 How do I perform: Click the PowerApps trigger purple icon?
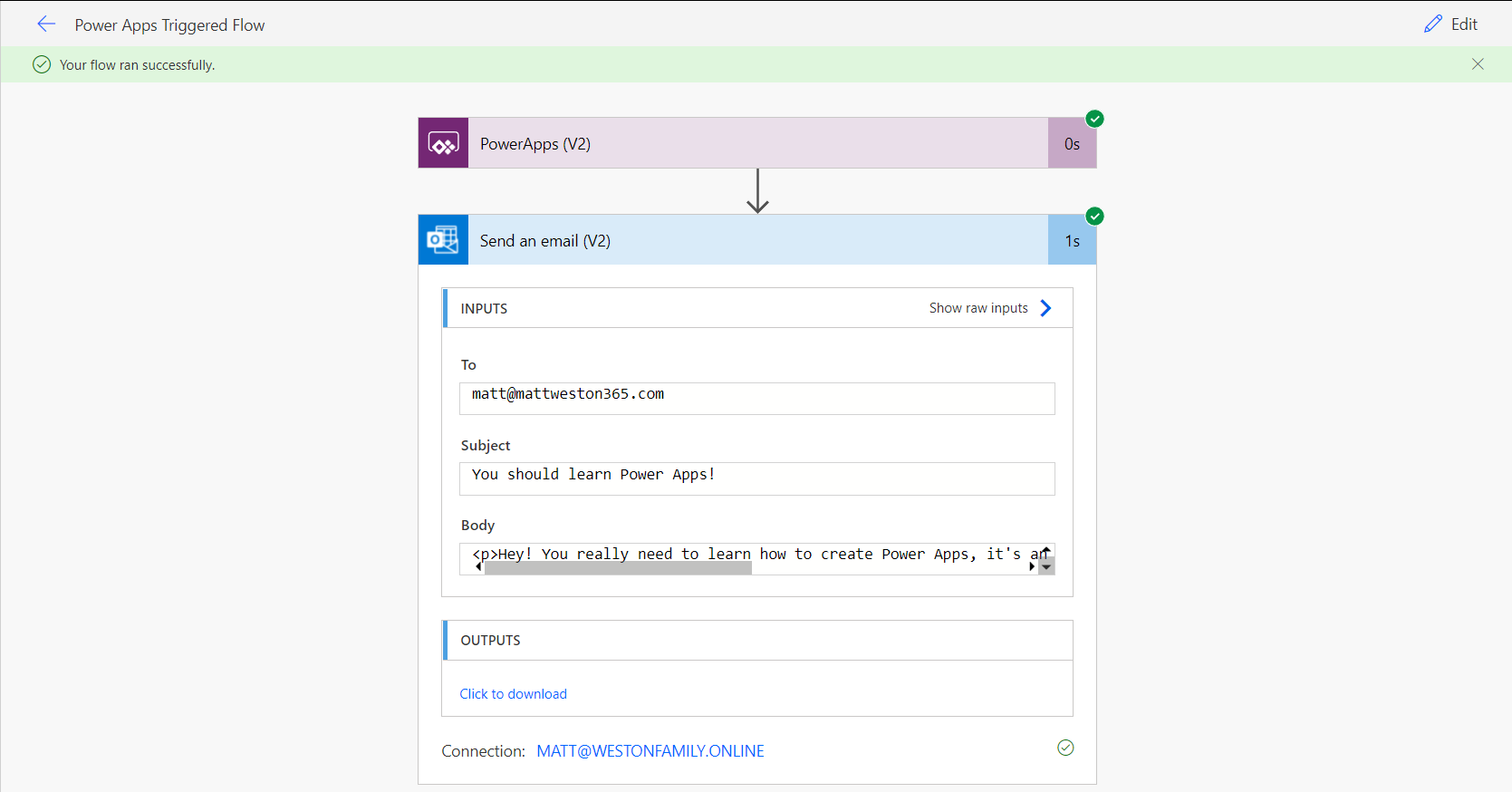click(443, 143)
